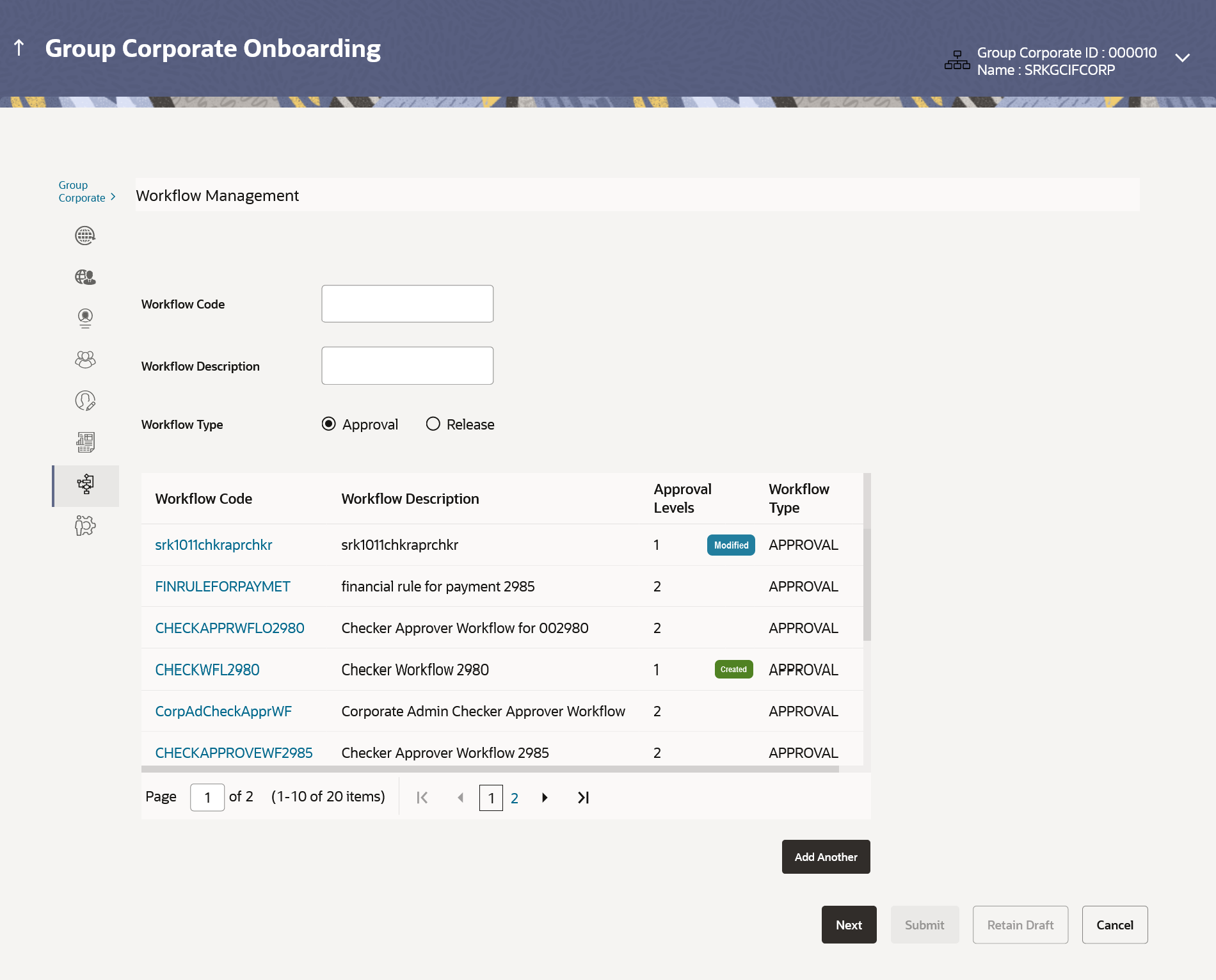Image resolution: width=1216 pixels, height=980 pixels.
Task: Open the user edit sidebar icon
Action: [x=85, y=401]
